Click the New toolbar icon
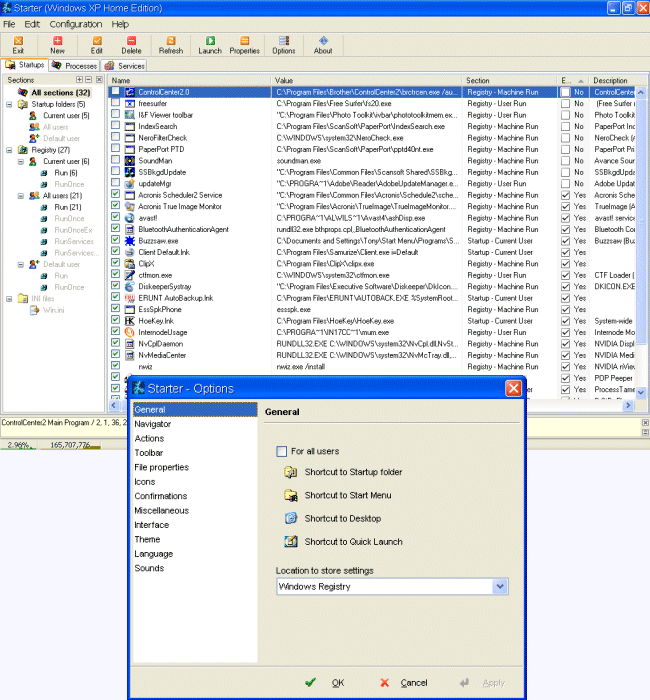The width and height of the screenshot is (650, 700). pos(58,41)
